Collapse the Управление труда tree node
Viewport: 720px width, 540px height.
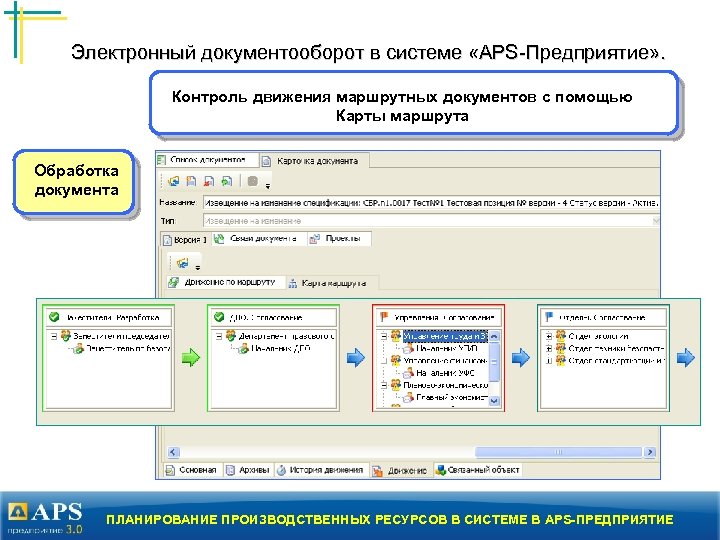[x=384, y=337]
